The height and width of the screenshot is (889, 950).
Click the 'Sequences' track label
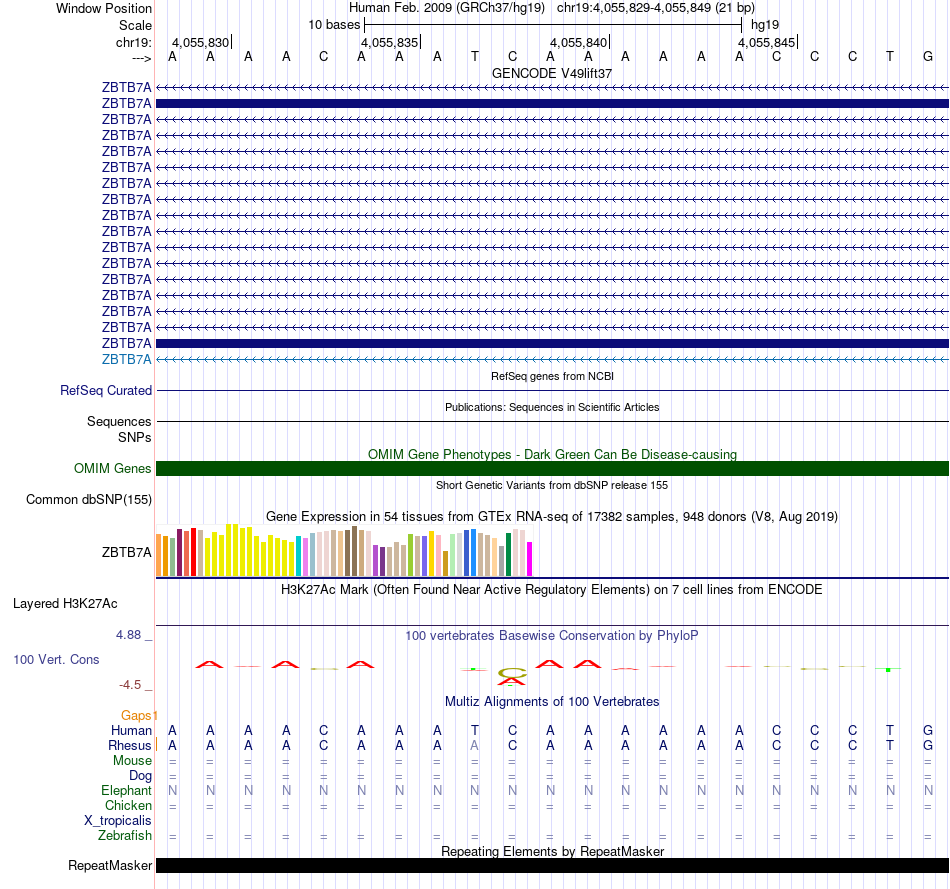point(119,421)
